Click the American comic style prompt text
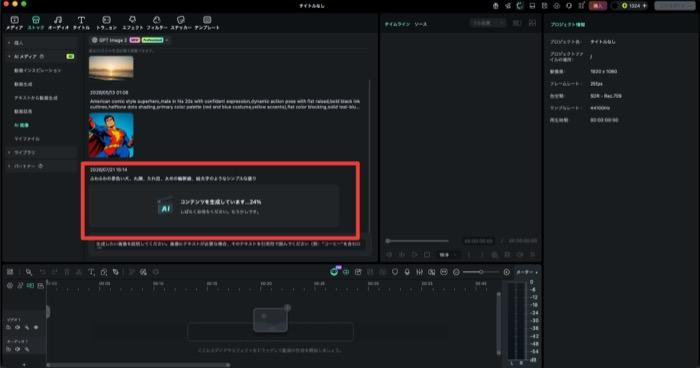700x368 pixels. click(x=225, y=104)
